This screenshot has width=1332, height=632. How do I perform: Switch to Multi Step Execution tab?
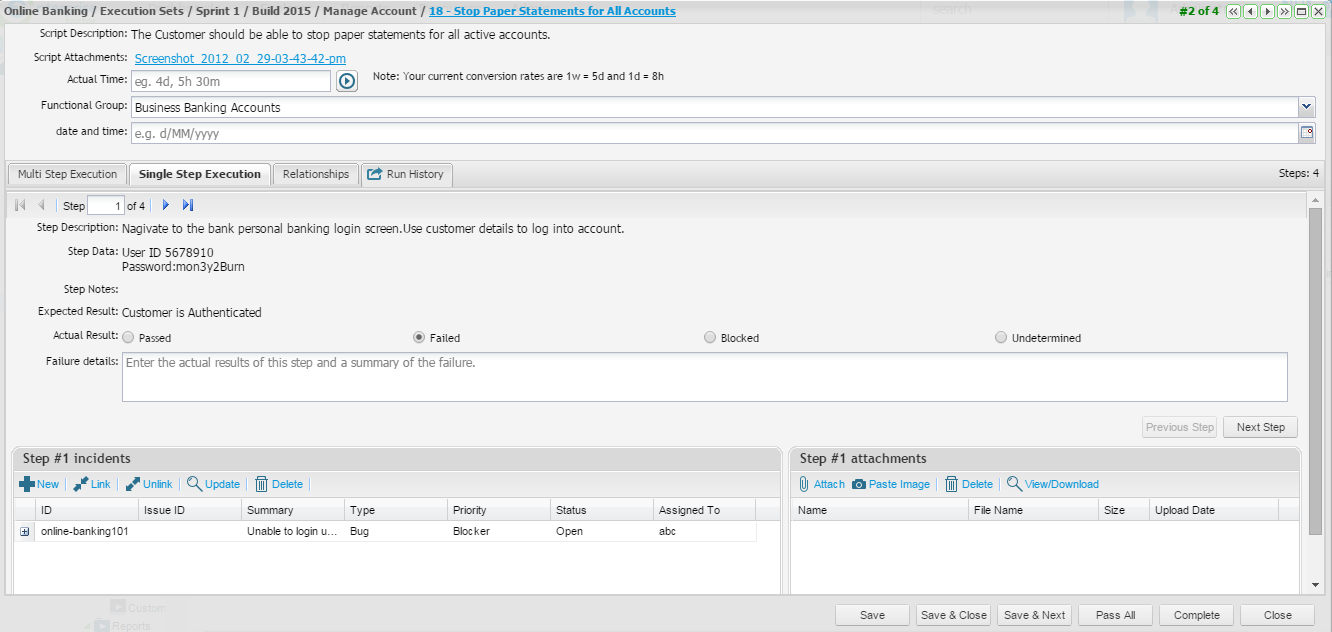tap(67, 174)
